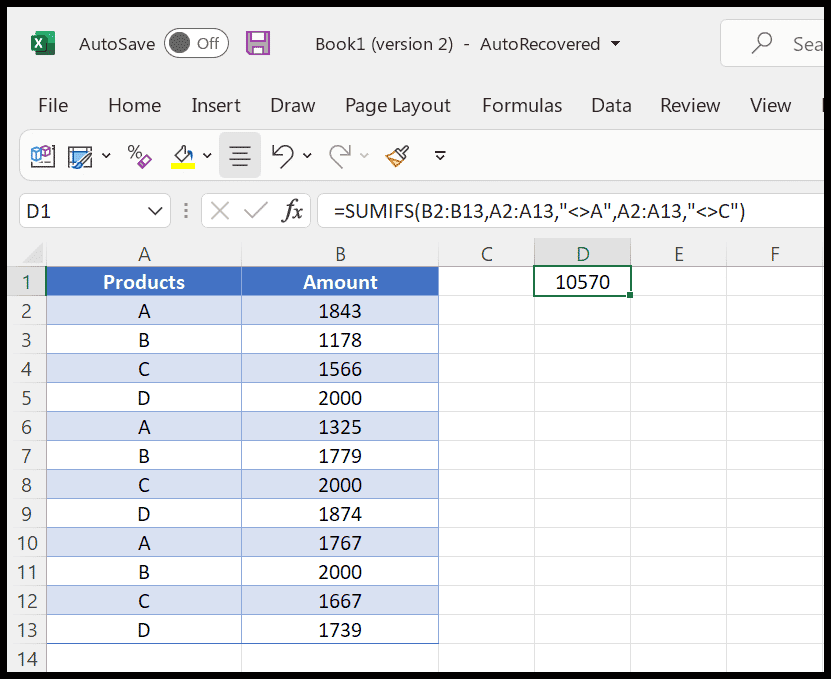Open Insert Function via the fx icon
Screen dimensions: 831x679
pyautogui.click(x=292, y=211)
